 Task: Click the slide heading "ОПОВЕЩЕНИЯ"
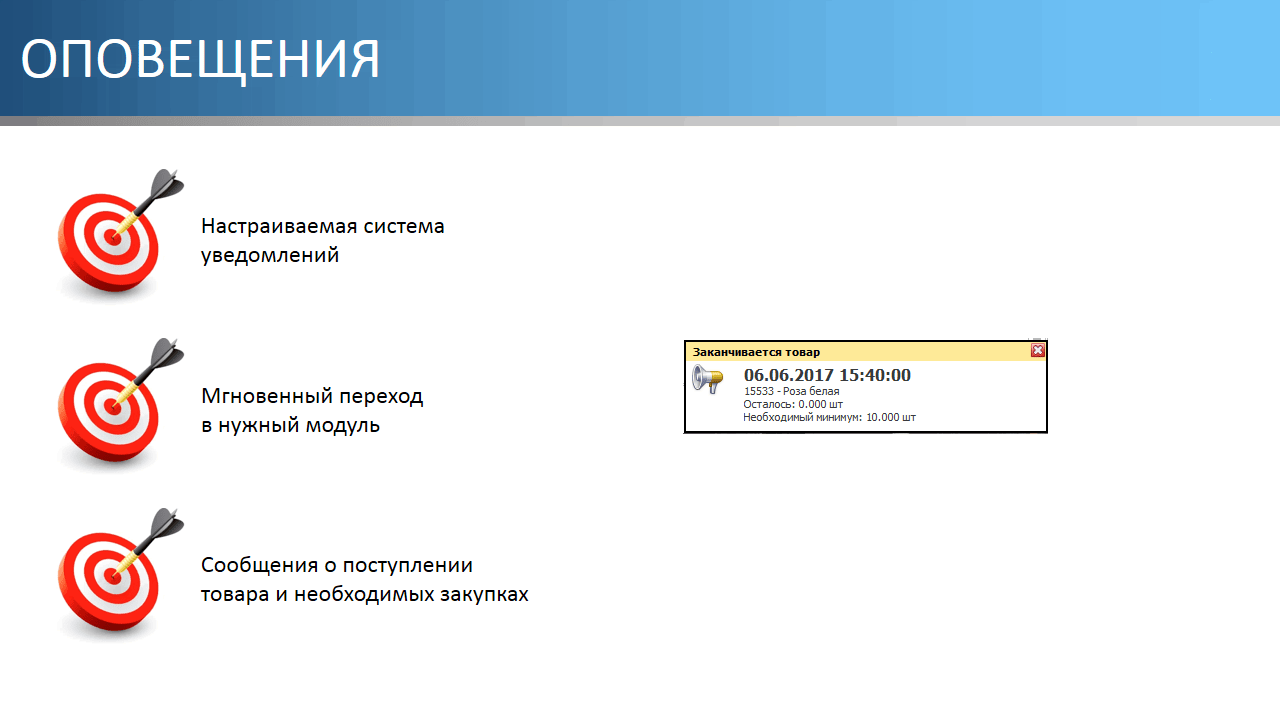tap(200, 60)
